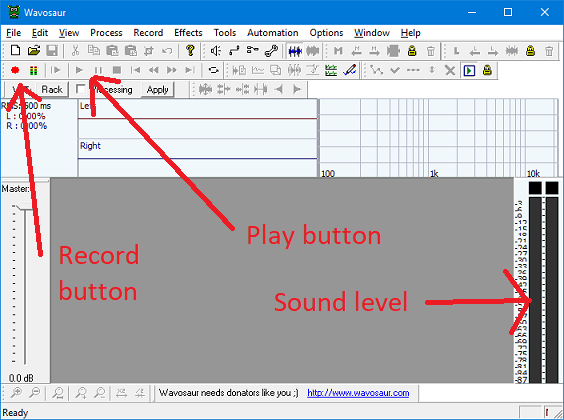Viewport: 564px width, 420px height.
Task: Lock loop points with the second padlock
Action: click(x=530, y=51)
